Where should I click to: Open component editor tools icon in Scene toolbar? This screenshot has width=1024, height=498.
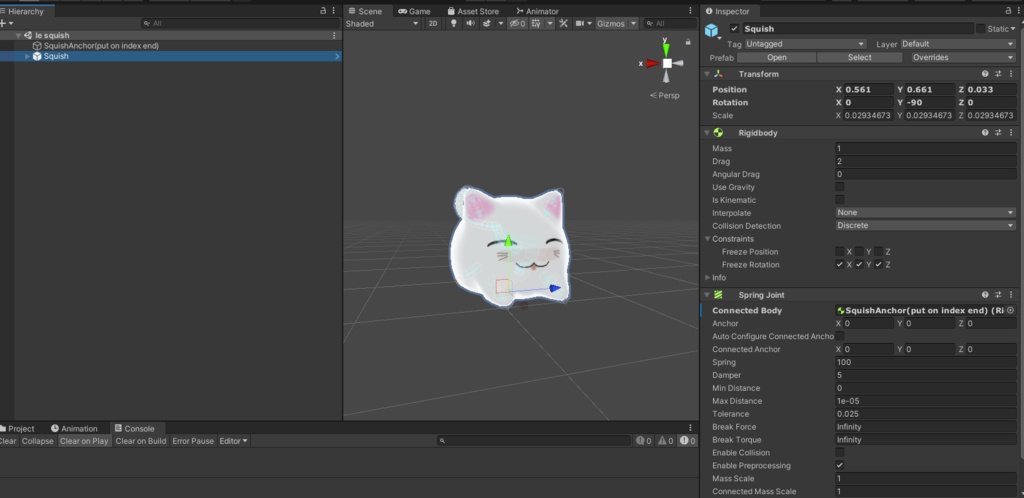coord(563,23)
